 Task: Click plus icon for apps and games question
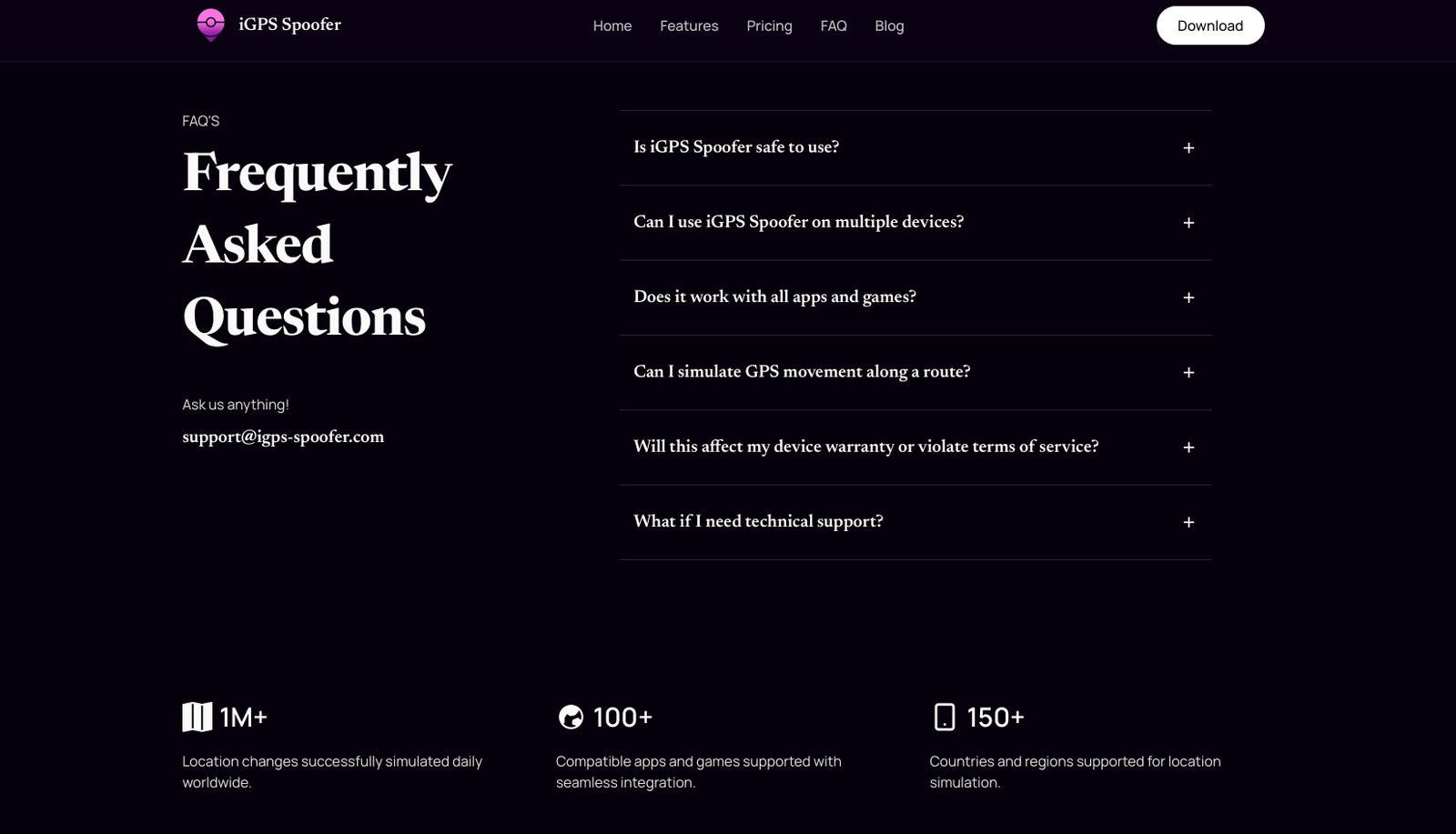coord(1188,297)
